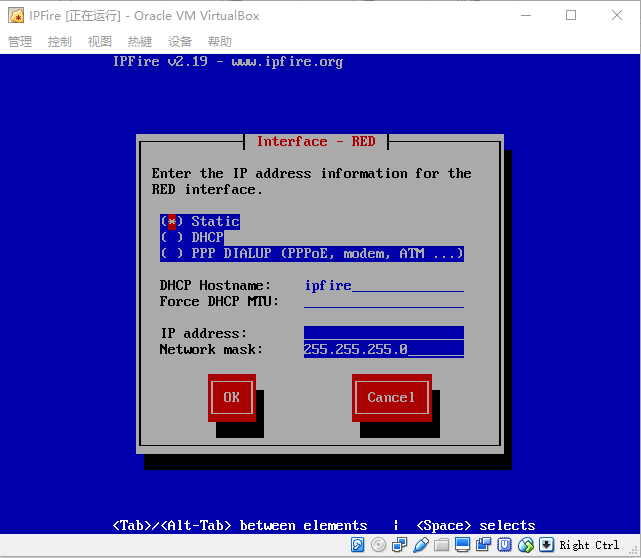The width and height of the screenshot is (641, 558).
Task: Open the 帮助 menu
Action: (x=220, y=41)
